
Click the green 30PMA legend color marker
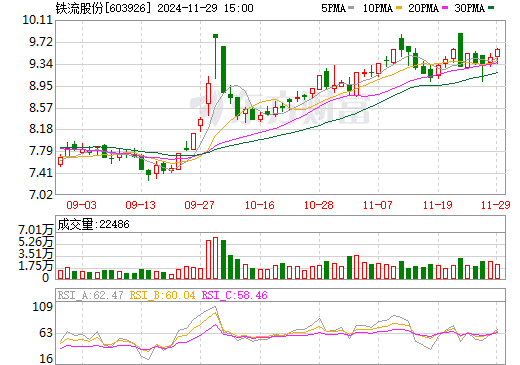[490, 8]
